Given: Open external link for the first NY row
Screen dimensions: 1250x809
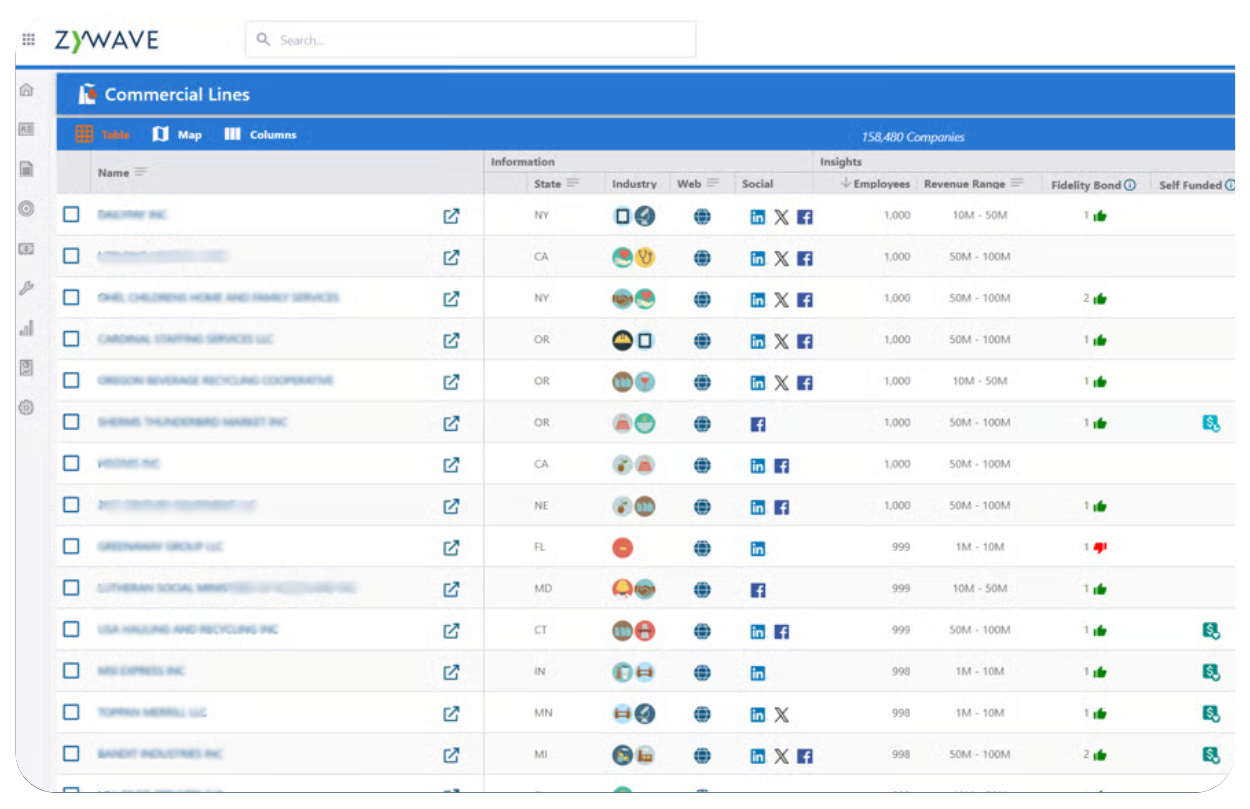Looking at the screenshot, I should pos(451,216).
